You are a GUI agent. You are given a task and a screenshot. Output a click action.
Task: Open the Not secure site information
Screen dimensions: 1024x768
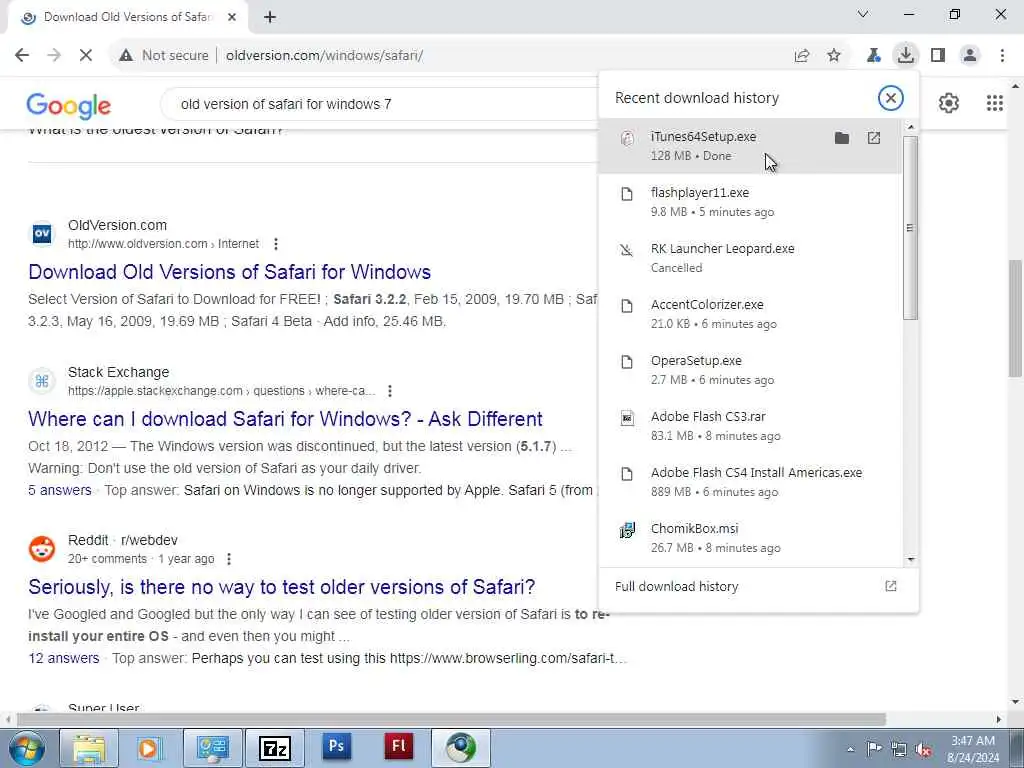[x=163, y=56]
